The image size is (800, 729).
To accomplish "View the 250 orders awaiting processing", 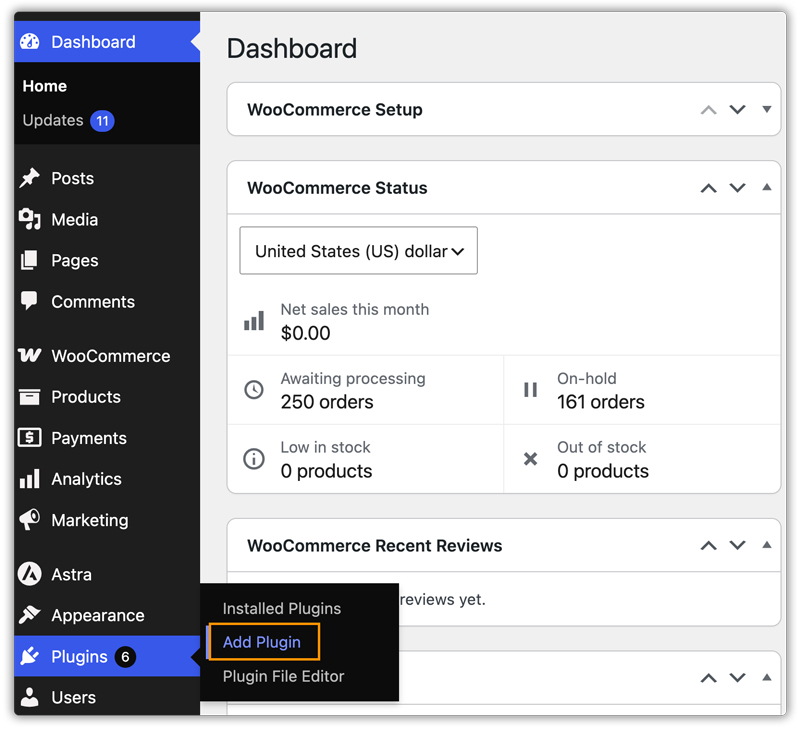I will (327, 402).
